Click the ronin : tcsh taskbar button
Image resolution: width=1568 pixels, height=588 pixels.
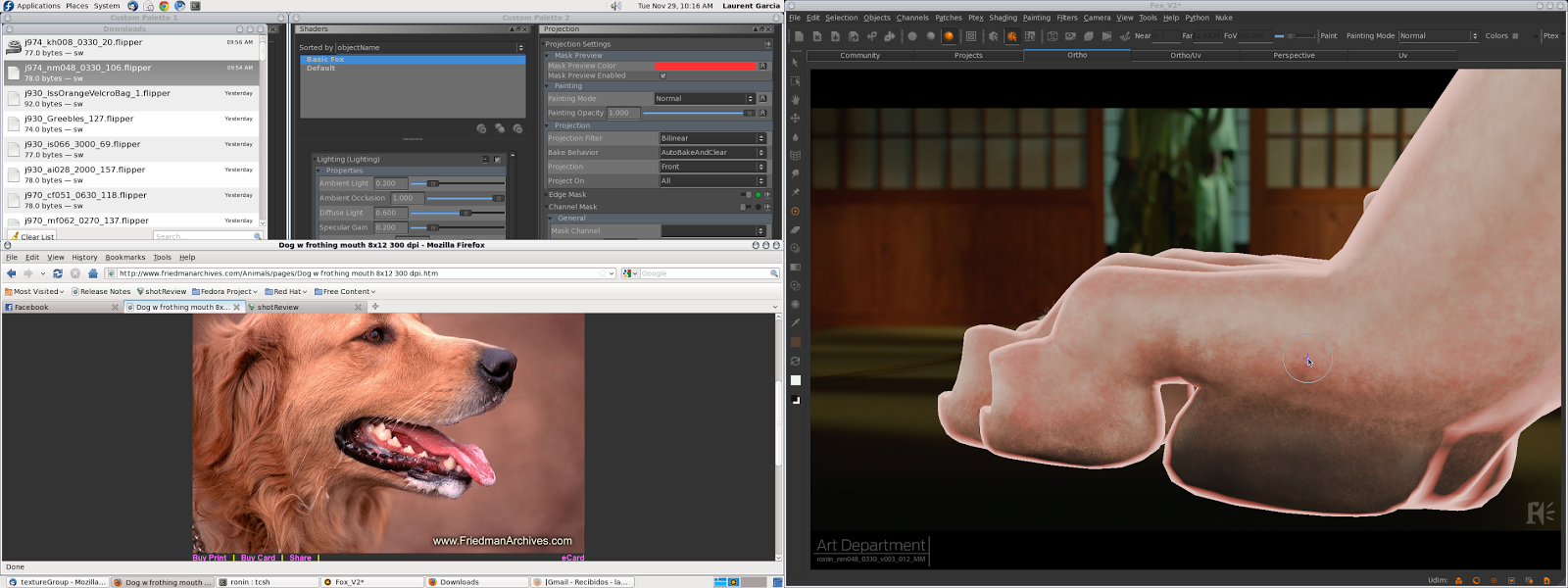pyautogui.click(x=267, y=582)
